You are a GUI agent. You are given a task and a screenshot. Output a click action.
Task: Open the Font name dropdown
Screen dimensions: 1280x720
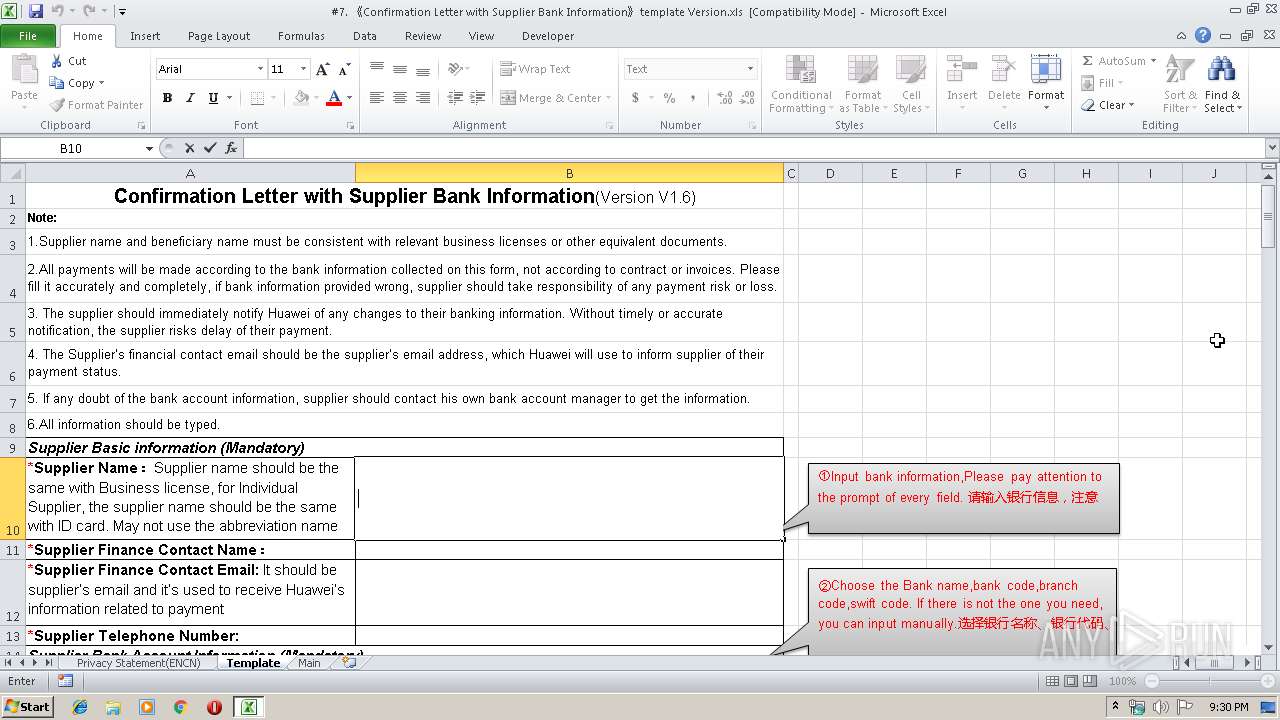point(260,69)
